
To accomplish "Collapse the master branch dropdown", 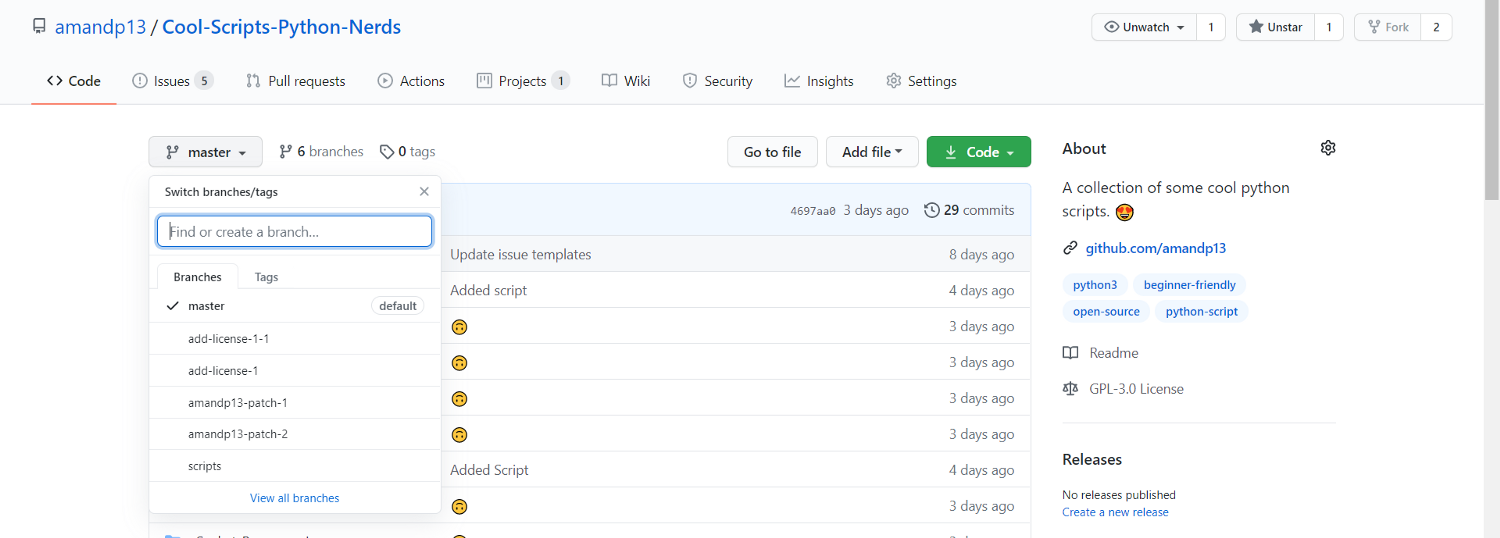I will [x=206, y=152].
